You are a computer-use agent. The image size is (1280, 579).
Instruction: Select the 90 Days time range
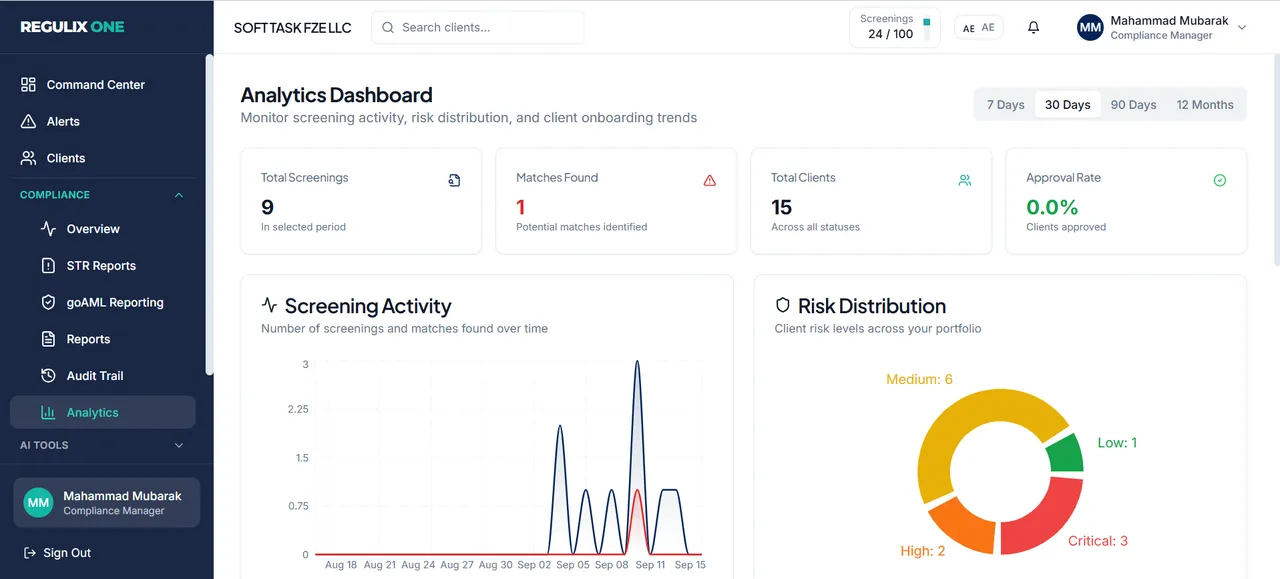pyautogui.click(x=1133, y=105)
